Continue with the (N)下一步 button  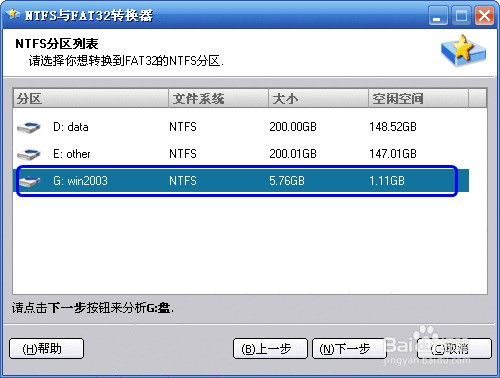pos(349,349)
